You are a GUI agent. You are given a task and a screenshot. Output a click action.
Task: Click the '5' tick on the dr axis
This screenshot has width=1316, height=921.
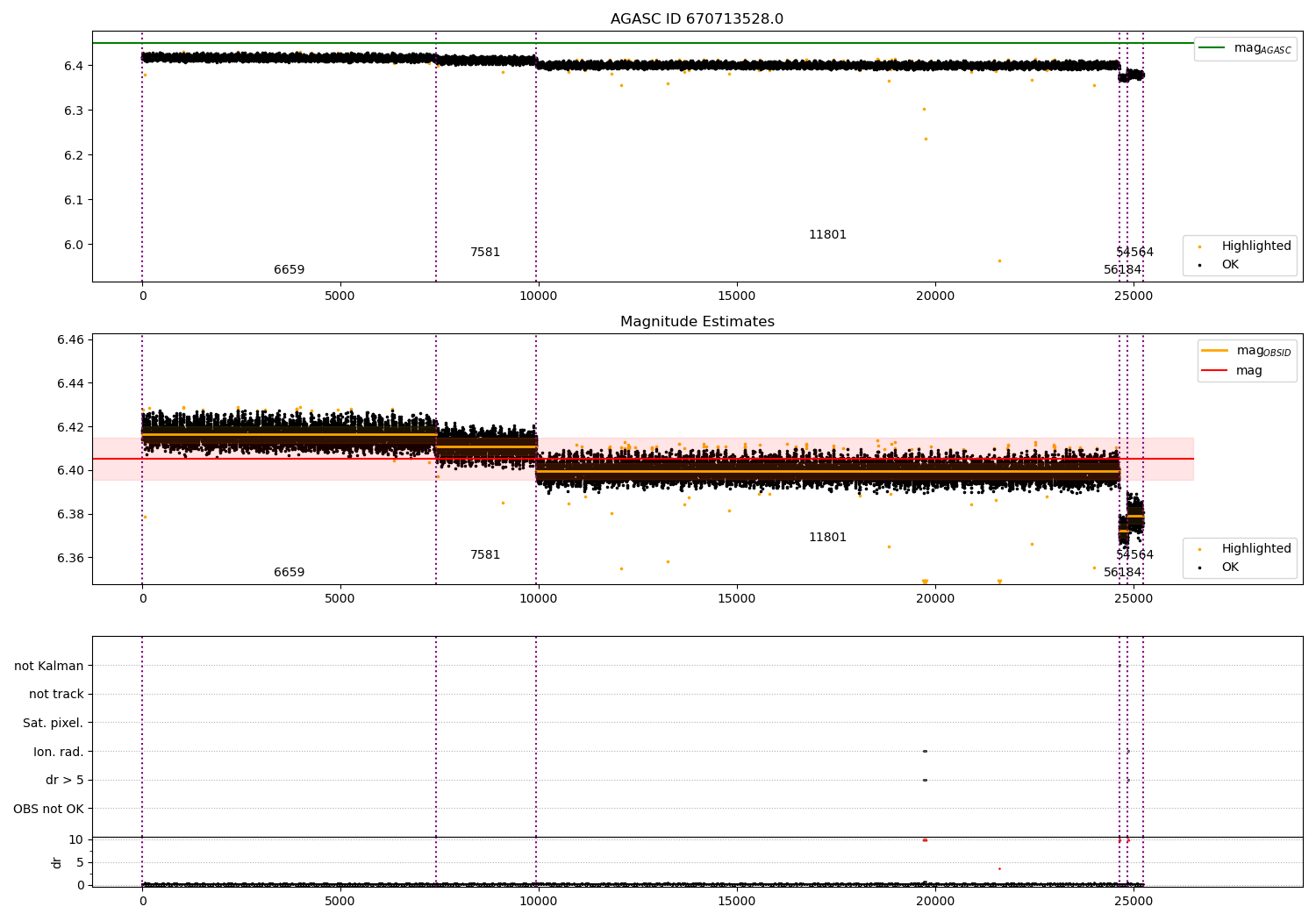click(x=81, y=862)
